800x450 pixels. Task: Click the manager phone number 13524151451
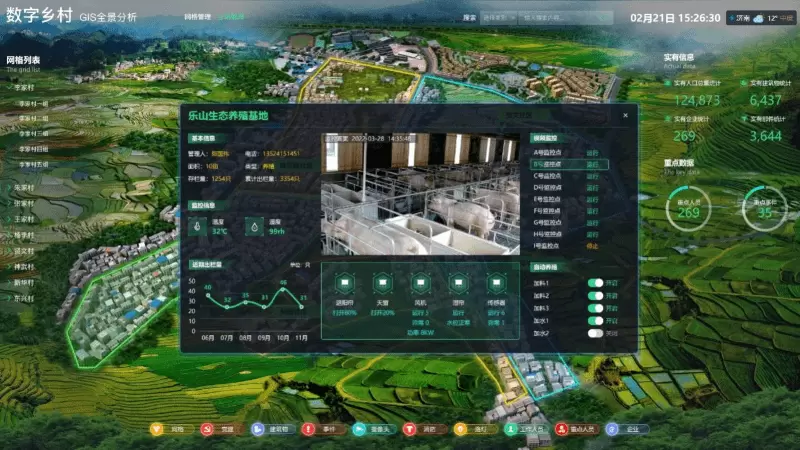pos(281,154)
